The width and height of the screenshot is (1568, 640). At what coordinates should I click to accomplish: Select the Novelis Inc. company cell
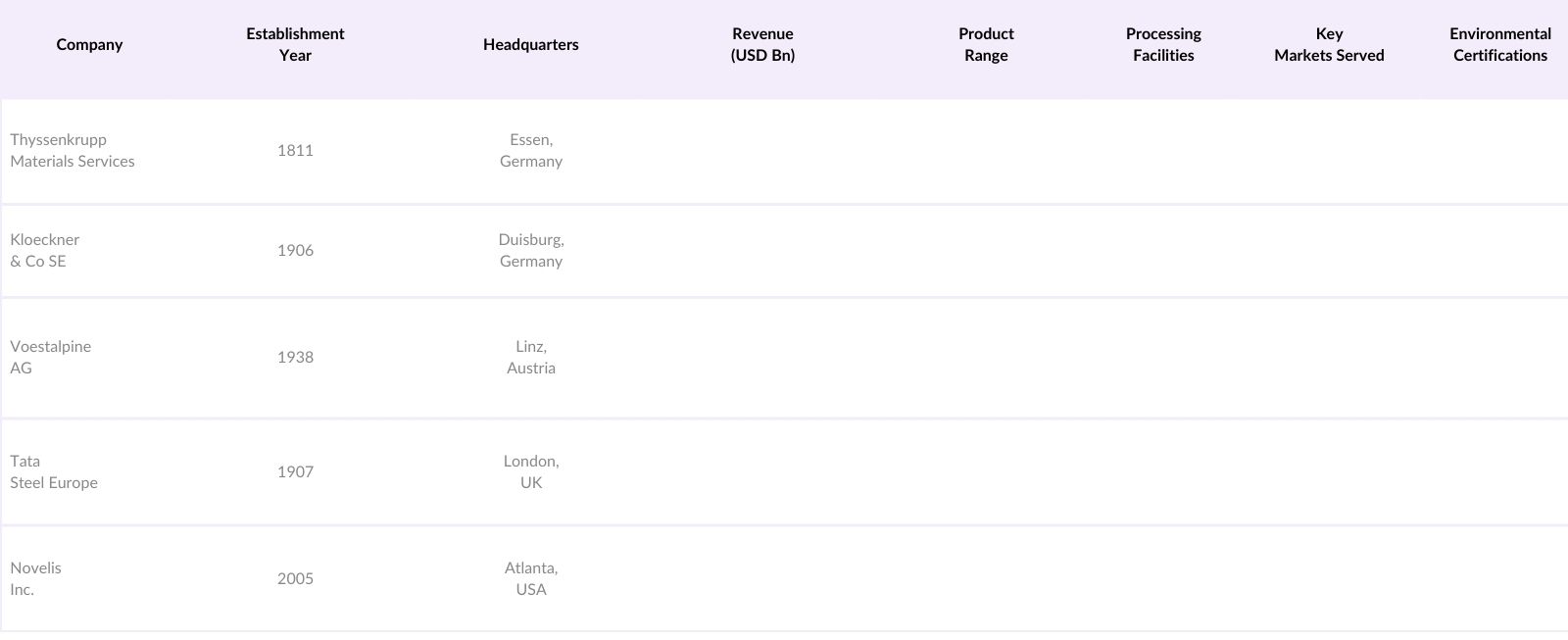(36, 579)
